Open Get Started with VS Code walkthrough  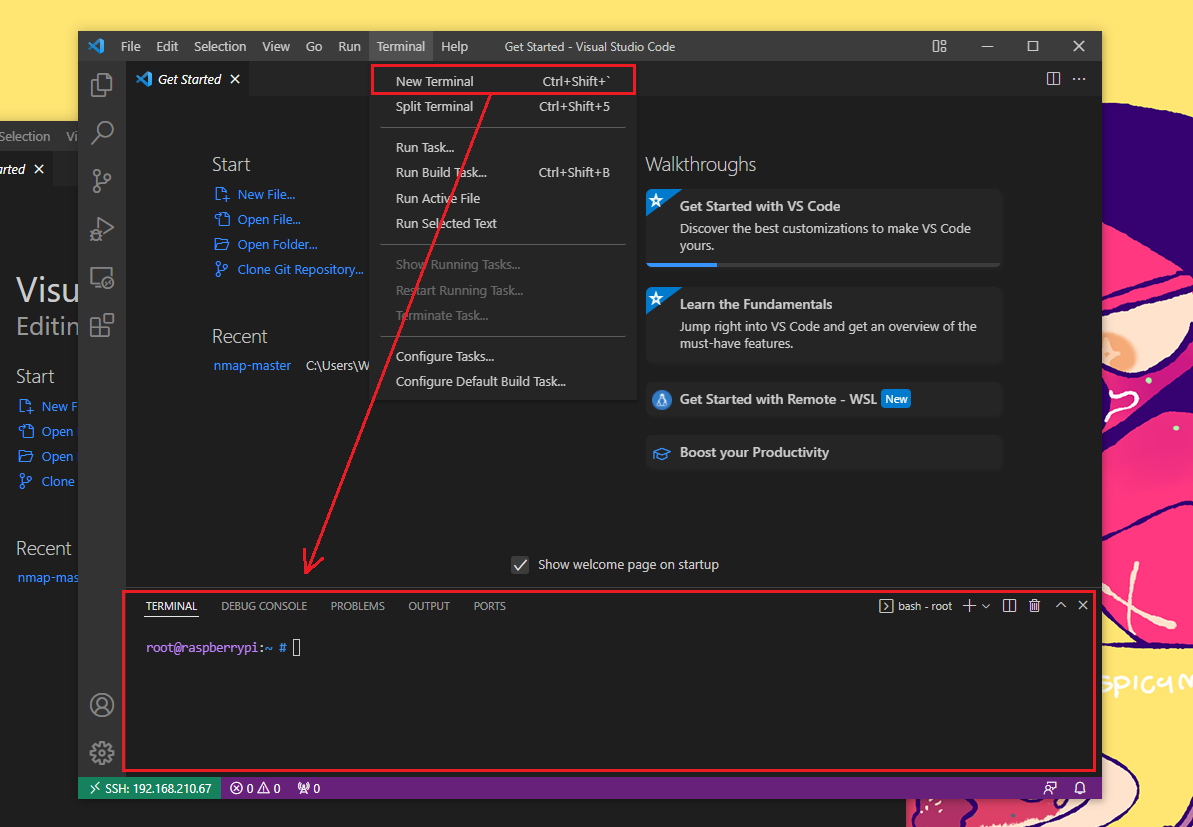[823, 227]
